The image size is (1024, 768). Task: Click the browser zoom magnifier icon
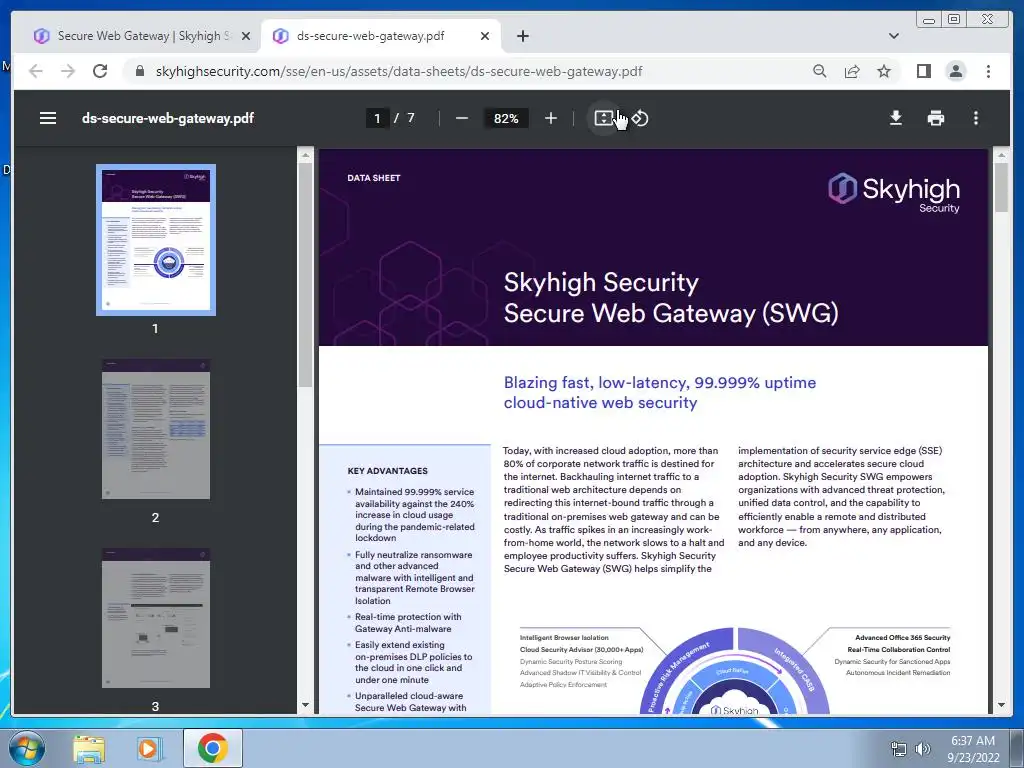click(820, 71)
